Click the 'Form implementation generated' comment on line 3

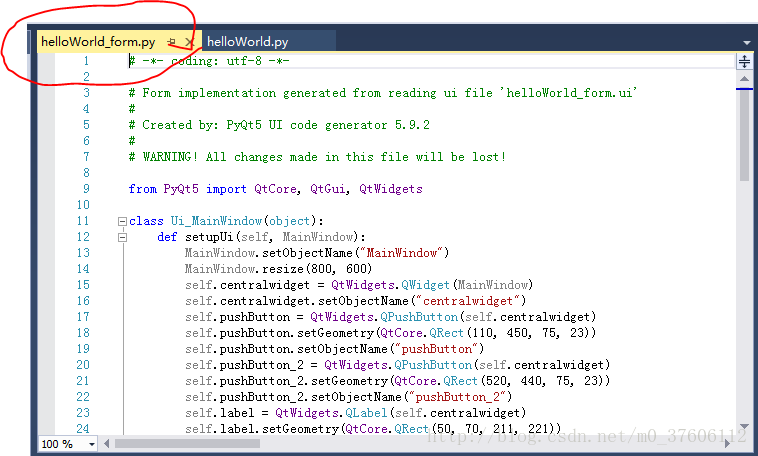pyautogui.click(x=382, y=93)
